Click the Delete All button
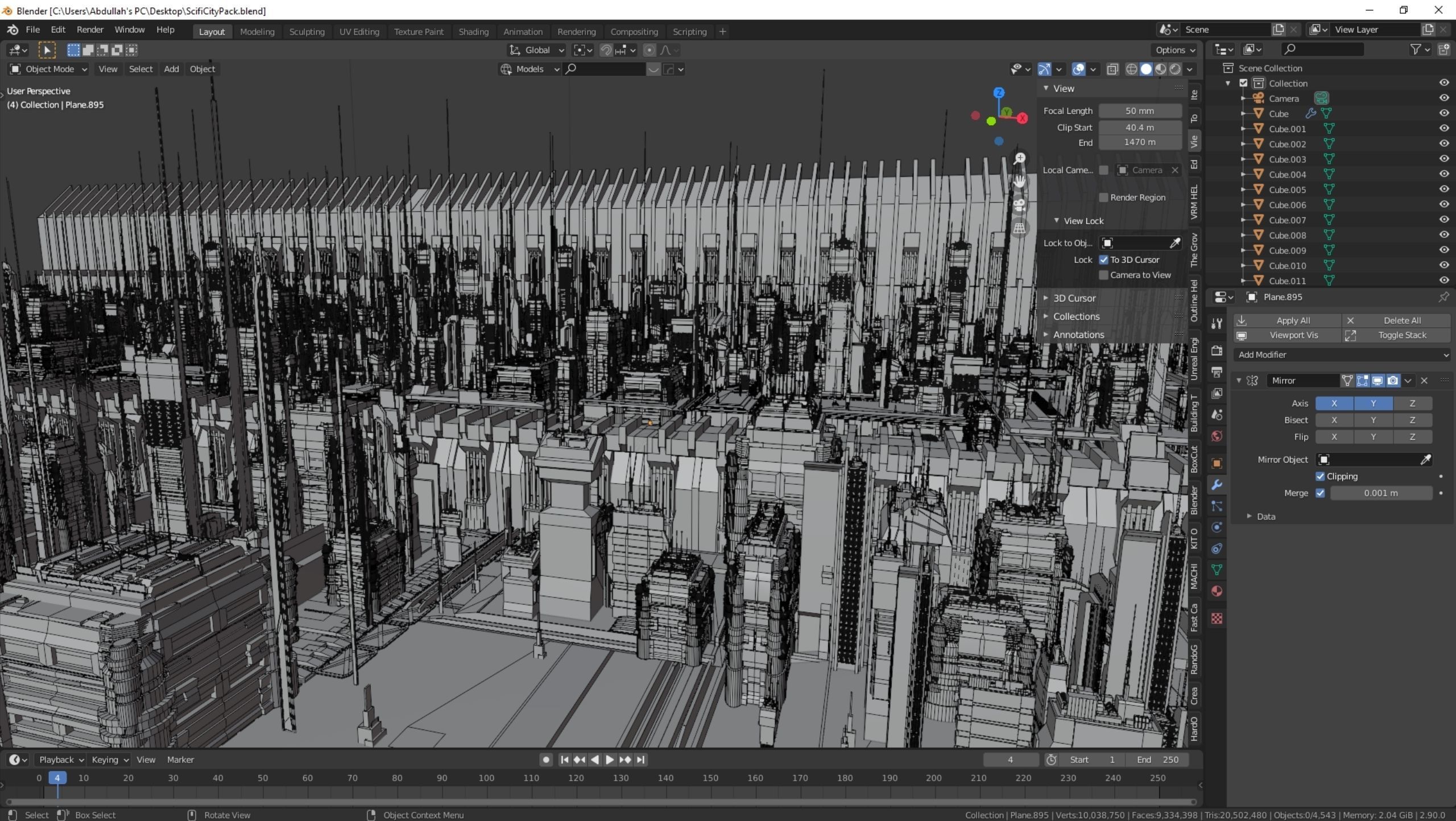Image resolution: width=1456 pixels, height=821 pixels. [1396, 321]
